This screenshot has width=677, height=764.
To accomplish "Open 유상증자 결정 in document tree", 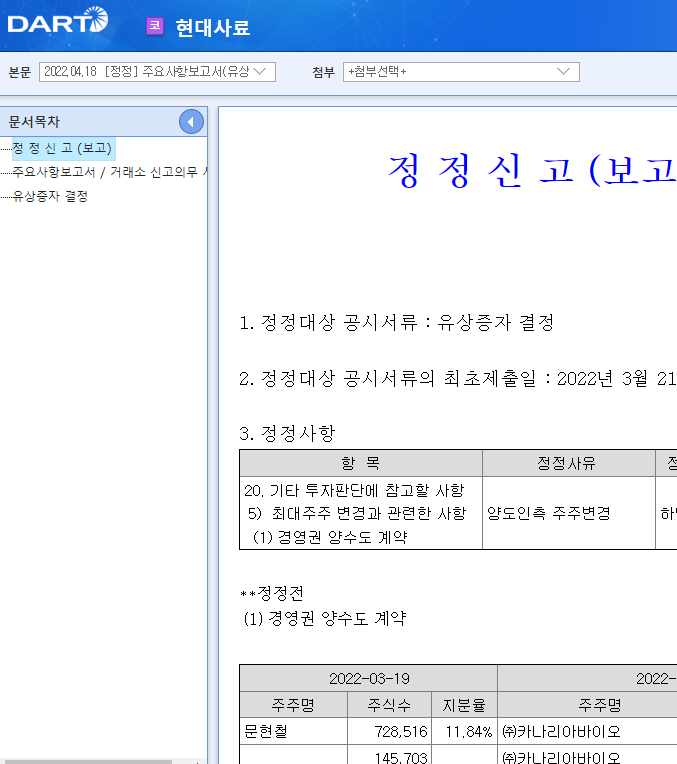I will click(50, 196).
